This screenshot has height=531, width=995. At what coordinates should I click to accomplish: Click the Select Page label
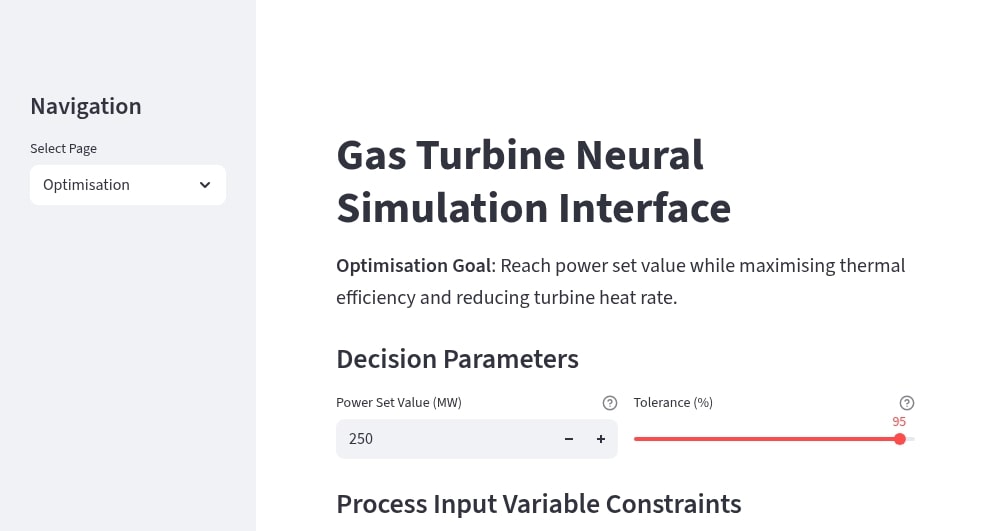coord(63,149)
